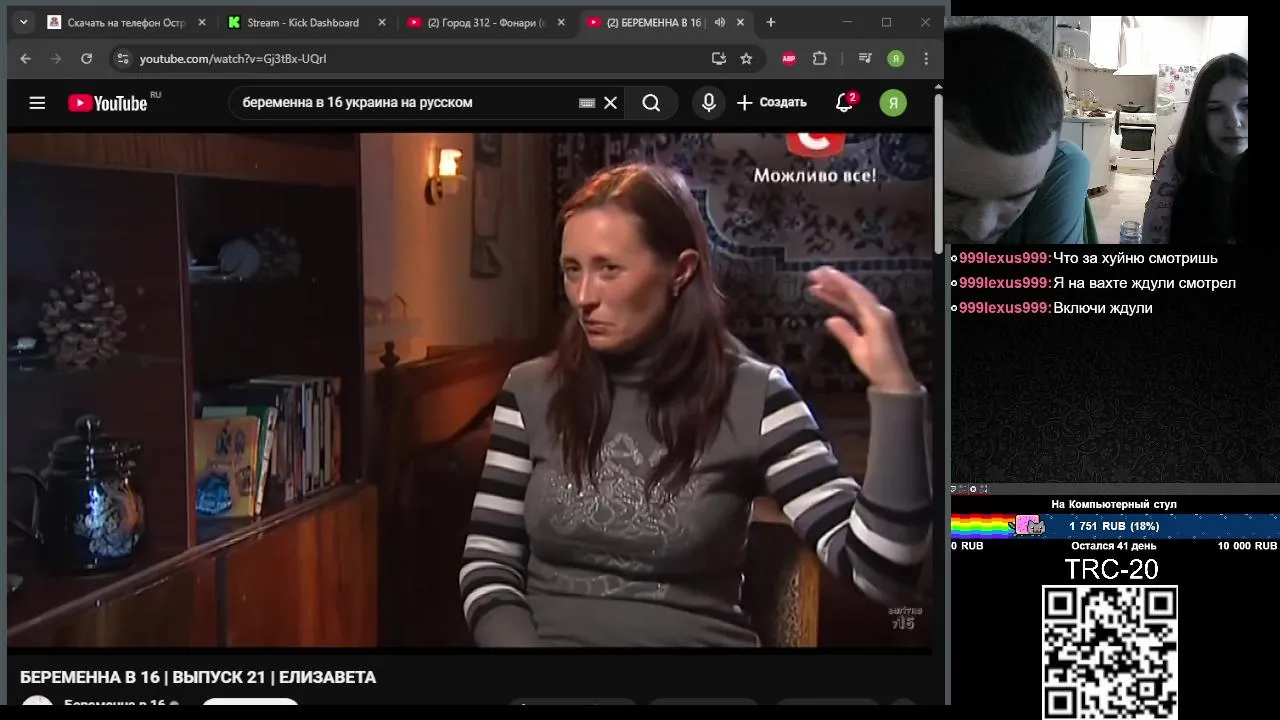Click the TRC-20 QR code
The image size is (1280, 720).
click(x=1110, y=652)
